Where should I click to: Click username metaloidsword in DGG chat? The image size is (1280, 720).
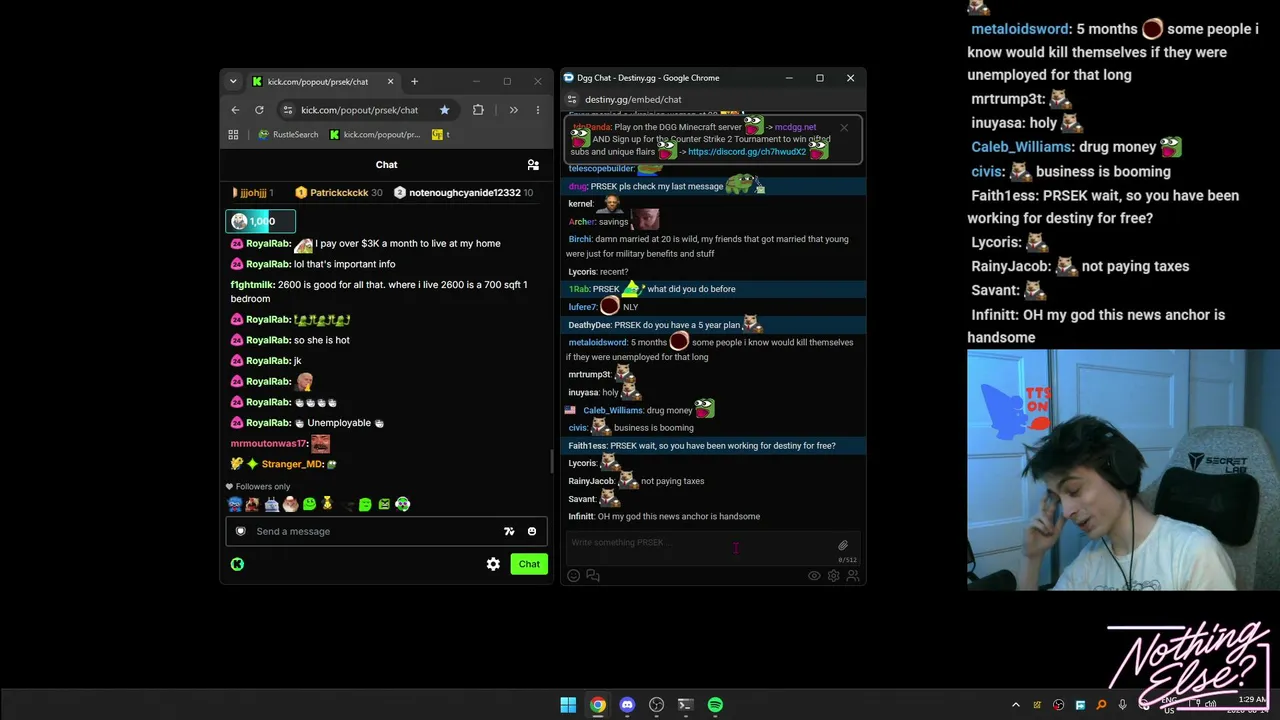click(598, 342)
